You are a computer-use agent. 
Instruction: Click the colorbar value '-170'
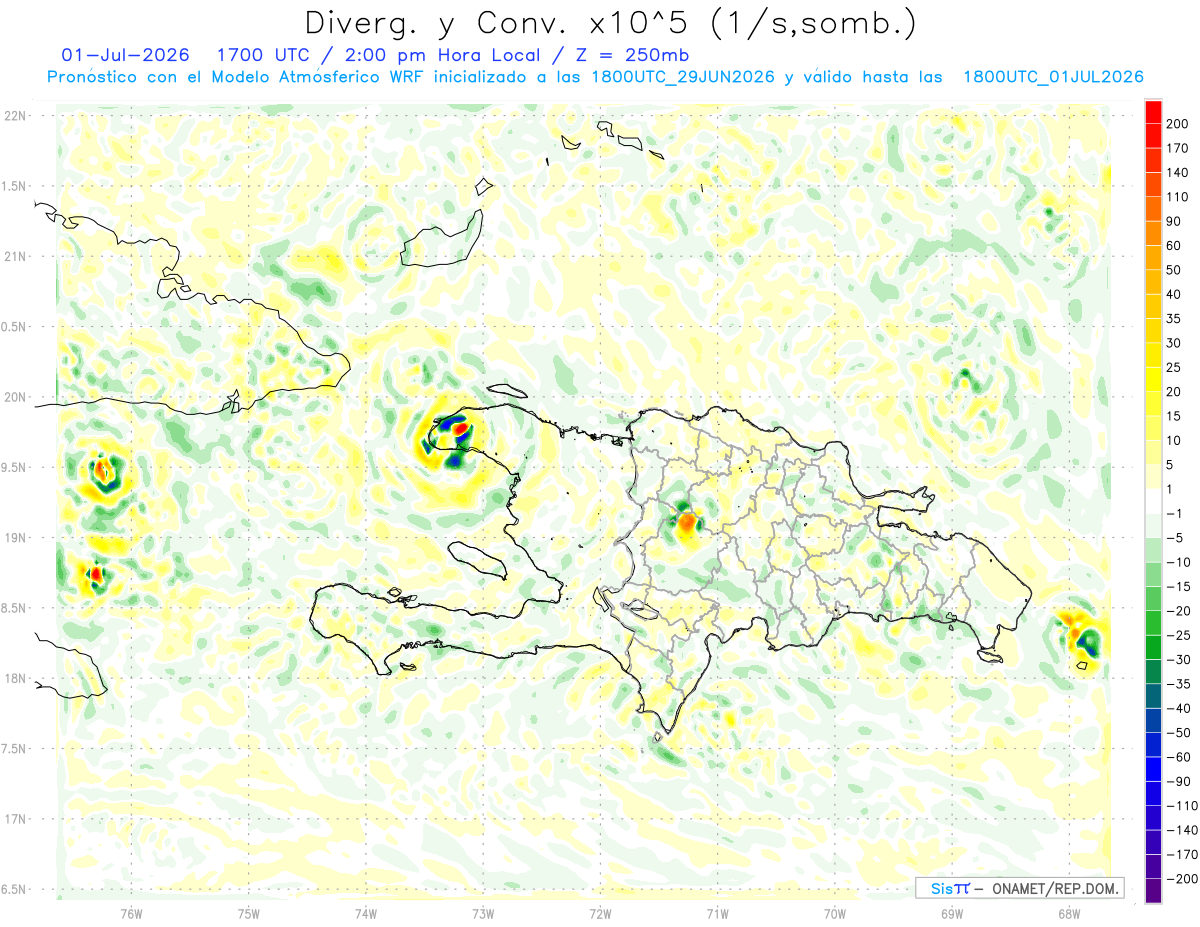[x=1184, y=855]
